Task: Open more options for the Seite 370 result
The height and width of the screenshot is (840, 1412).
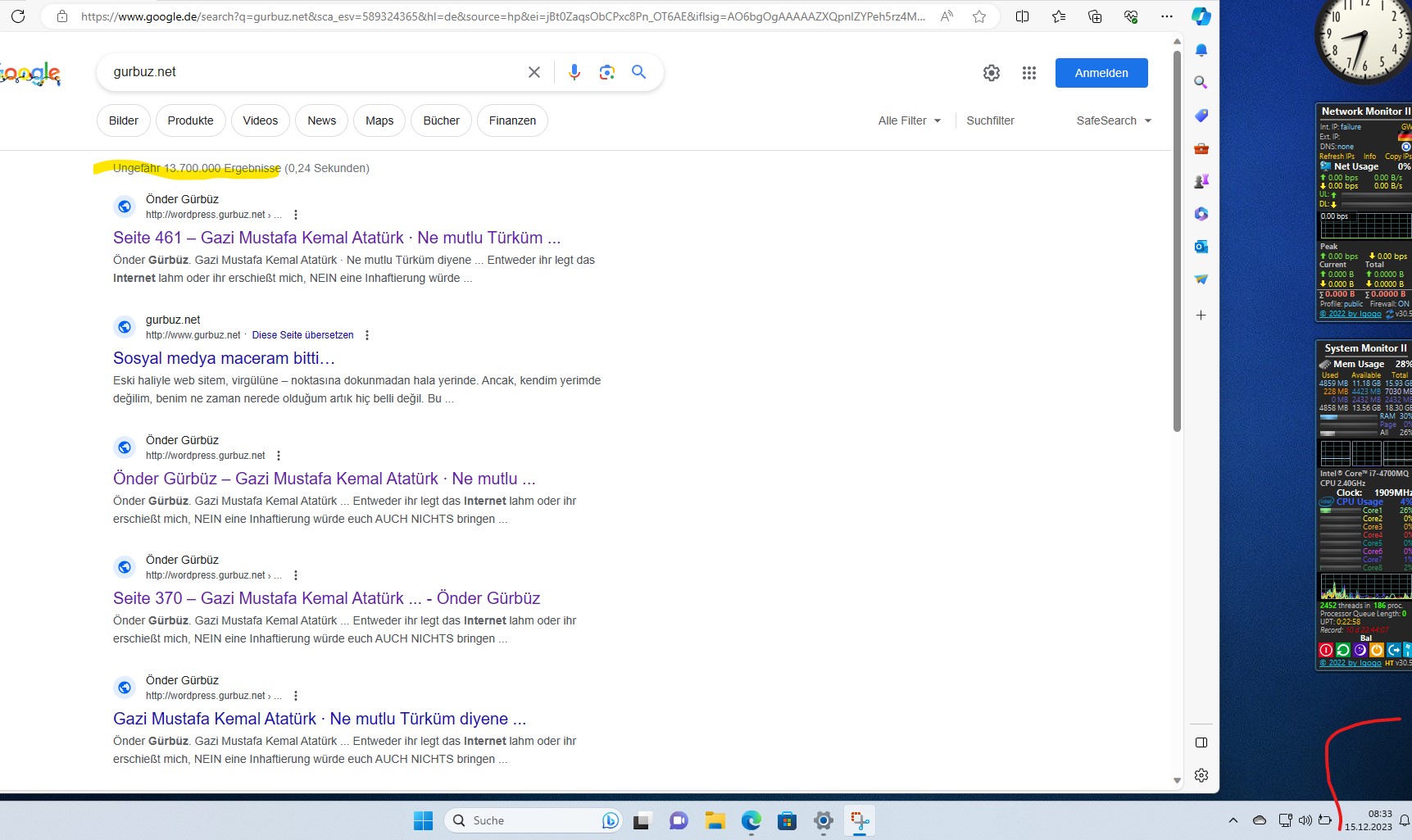Action: [296, 575]
